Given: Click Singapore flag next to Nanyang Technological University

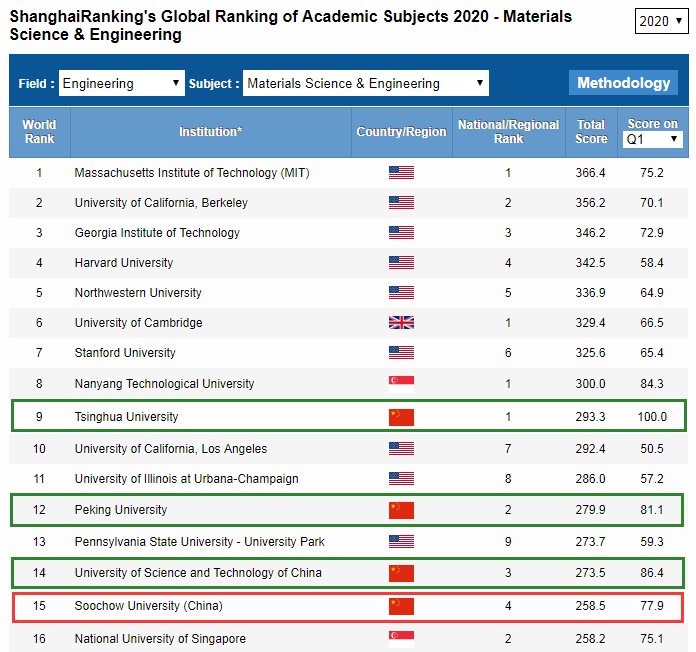Looking at the screenshot, I should pyautogui.click(x=401, y=384).
